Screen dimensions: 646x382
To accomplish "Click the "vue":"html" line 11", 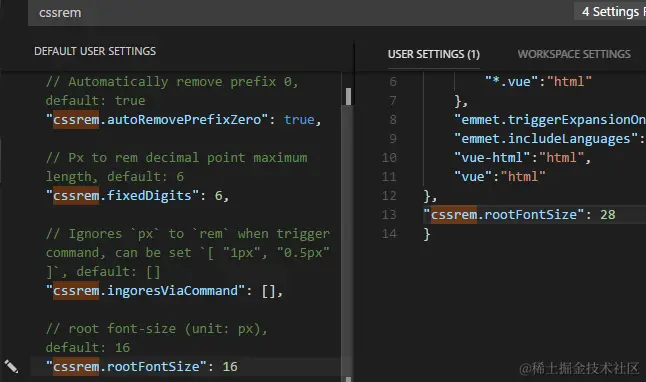I will [x=499, y=176].
